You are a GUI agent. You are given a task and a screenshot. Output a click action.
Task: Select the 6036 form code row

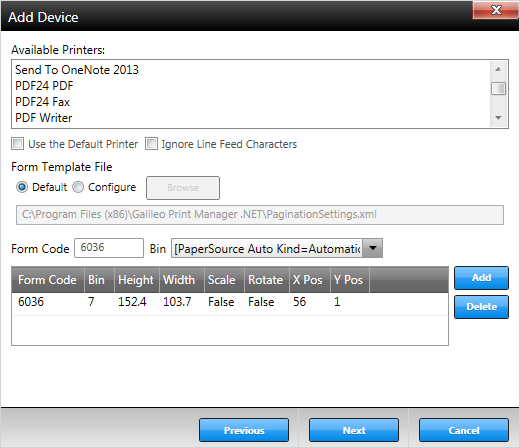tap(230, 302)
